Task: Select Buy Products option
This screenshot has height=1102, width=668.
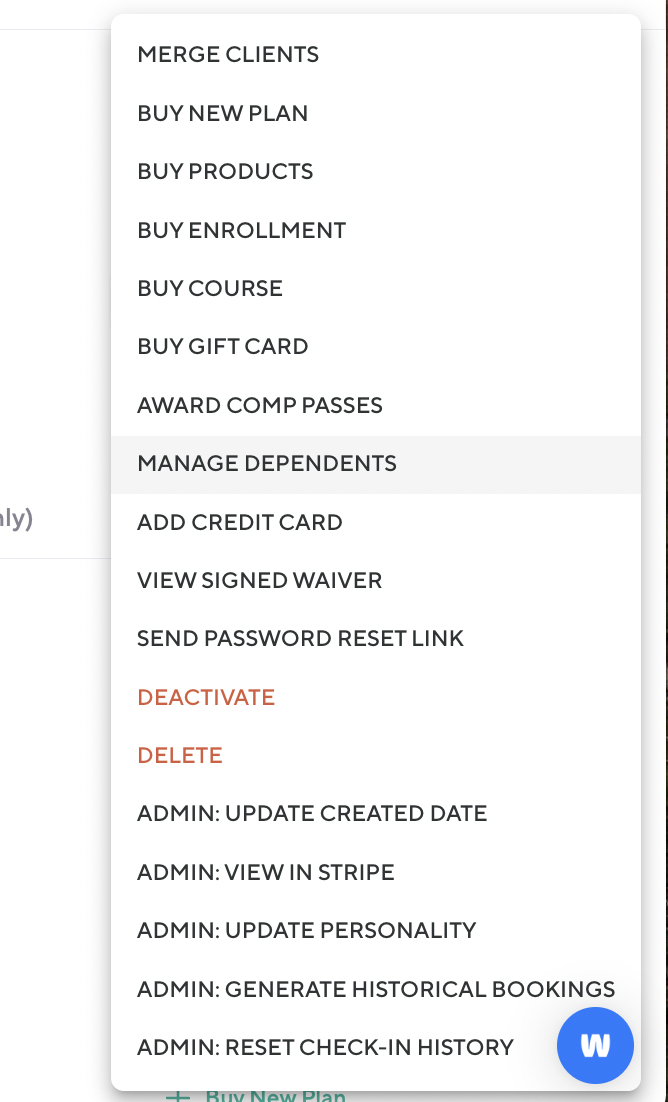Action: coord(225,171)
